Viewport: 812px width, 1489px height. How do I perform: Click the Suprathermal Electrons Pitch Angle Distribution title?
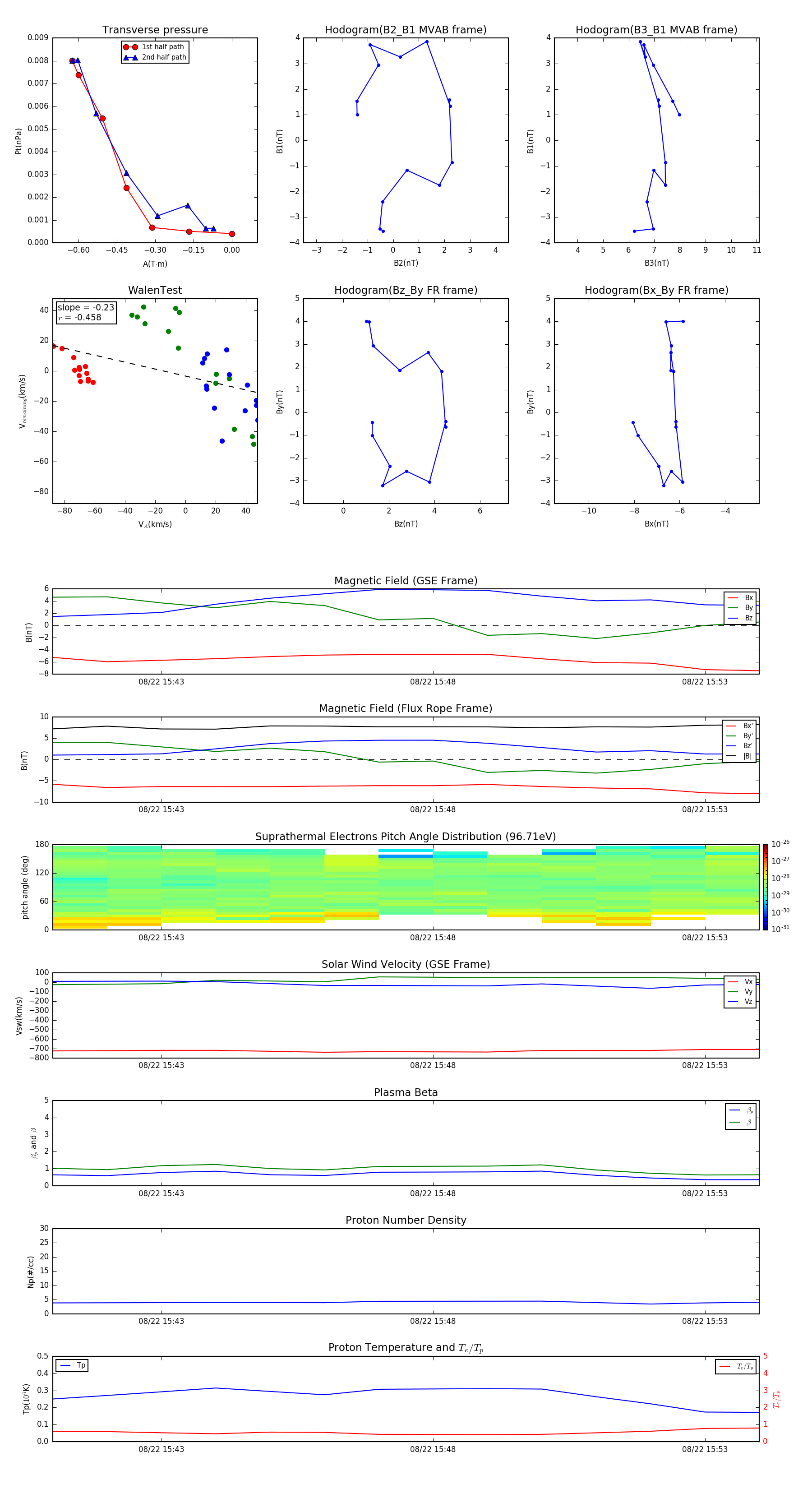pos(406,837)
